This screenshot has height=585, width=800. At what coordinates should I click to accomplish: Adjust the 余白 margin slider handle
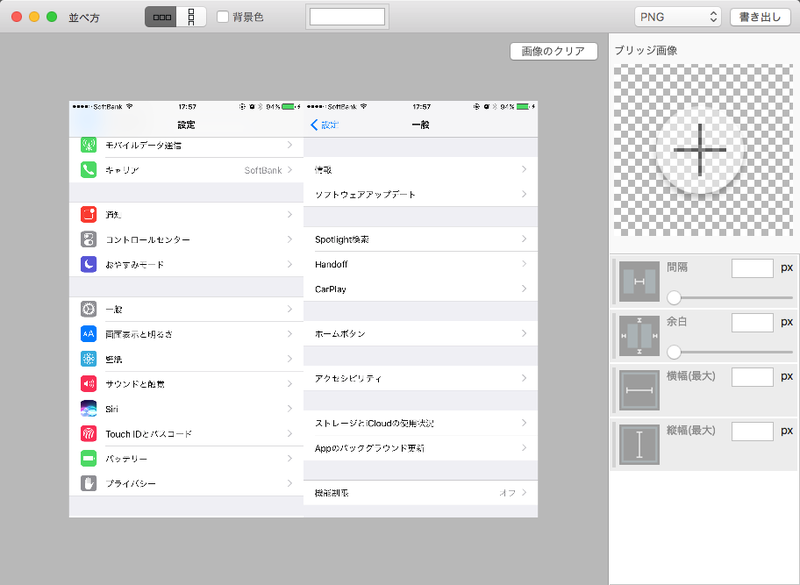[x=675, y=351]
